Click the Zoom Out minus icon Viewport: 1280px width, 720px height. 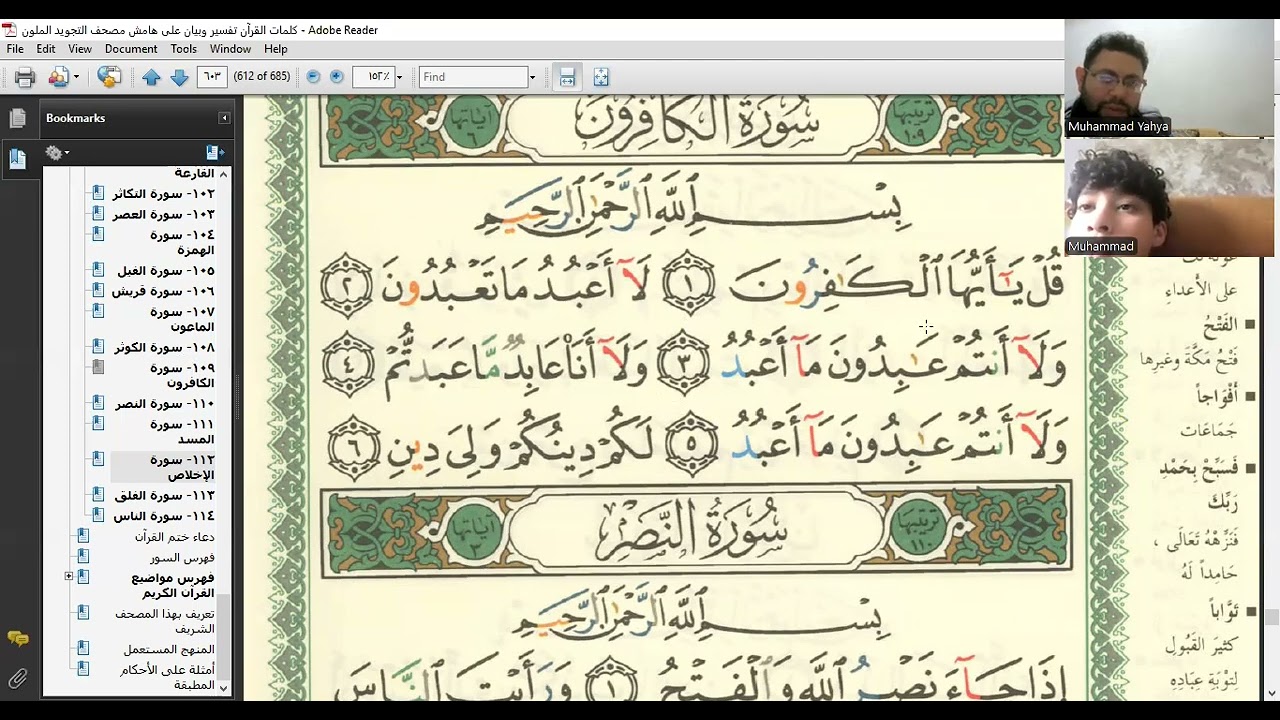click(x=313, y=77)
